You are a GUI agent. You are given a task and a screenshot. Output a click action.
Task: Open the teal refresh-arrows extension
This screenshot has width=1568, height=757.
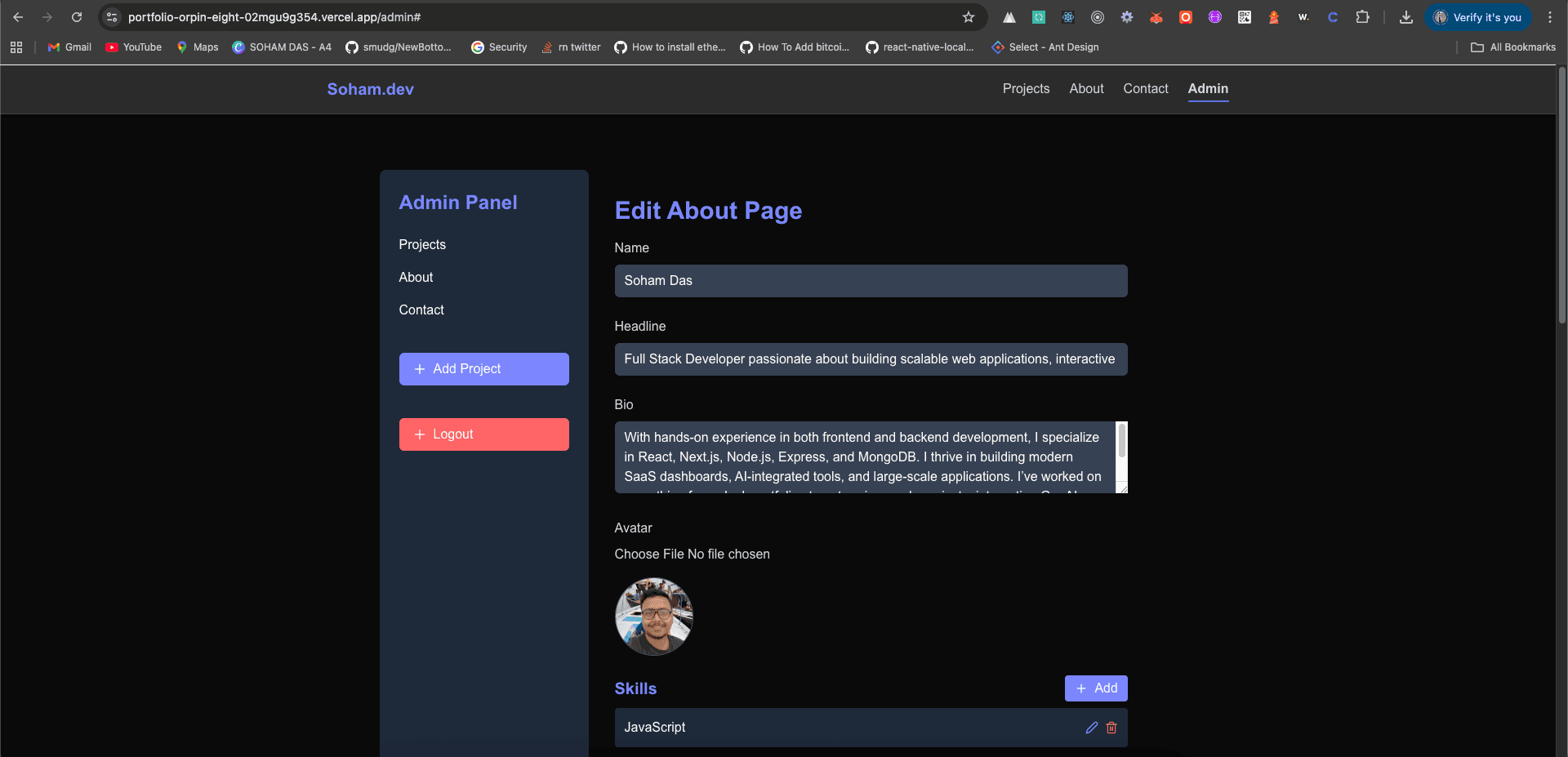click(1039, 17)
